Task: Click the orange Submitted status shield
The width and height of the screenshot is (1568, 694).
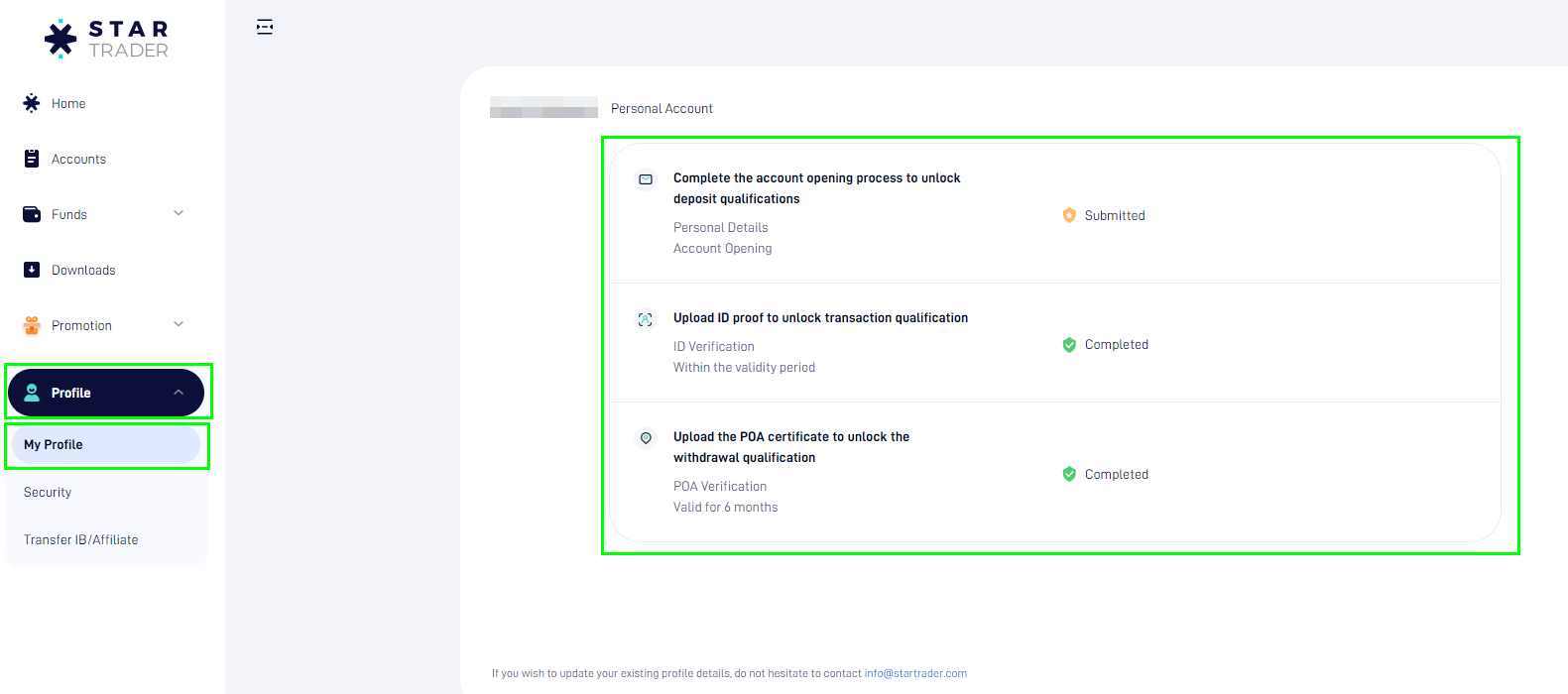Action: pos(1069,215)
